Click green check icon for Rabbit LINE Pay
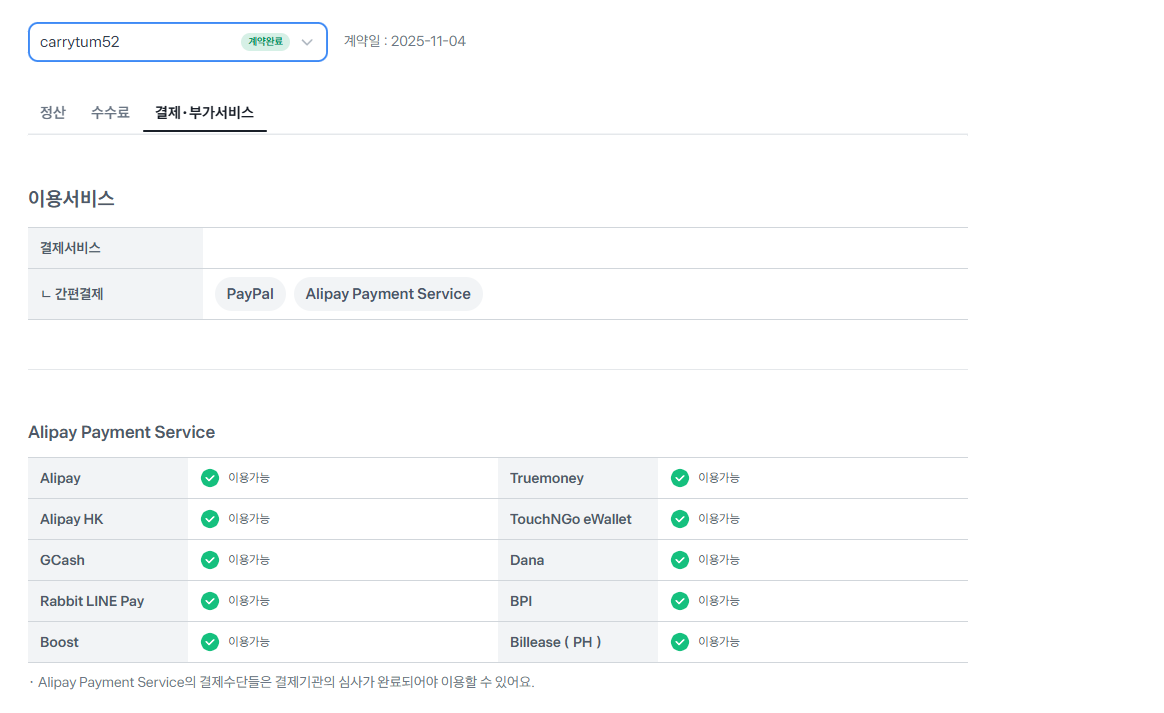Viewport: 1164px width, 713px height. click(x=210, y=600)
